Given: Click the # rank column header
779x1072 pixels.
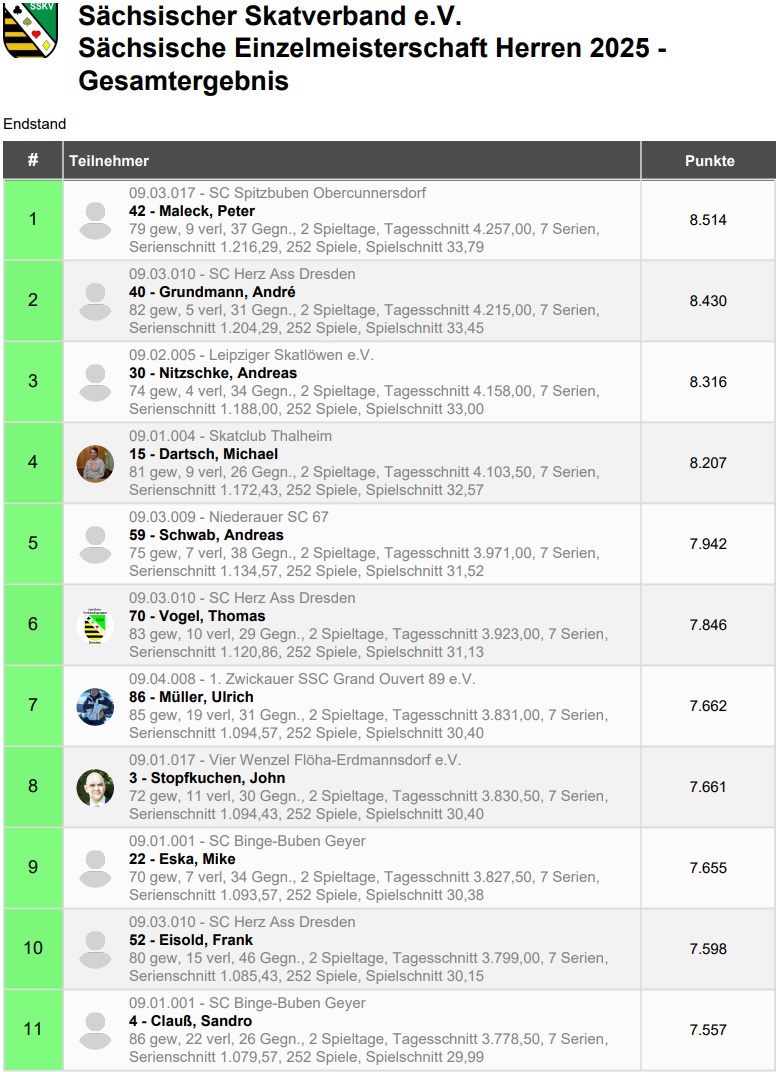Looking at the screenshot, I should pos(33,161).
